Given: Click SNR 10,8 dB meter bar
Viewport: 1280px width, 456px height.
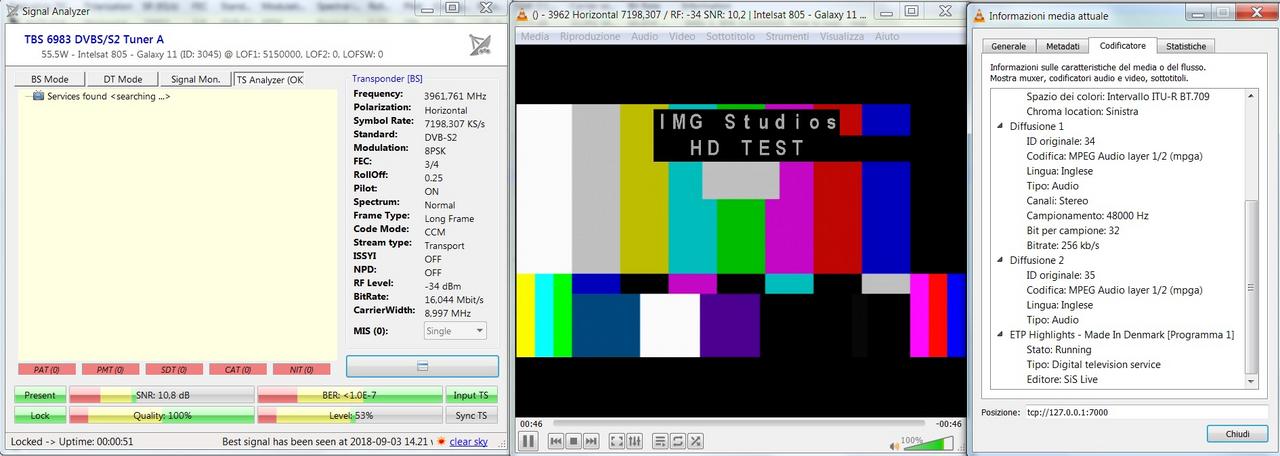Looking at the screenshot, I should 161,395.
